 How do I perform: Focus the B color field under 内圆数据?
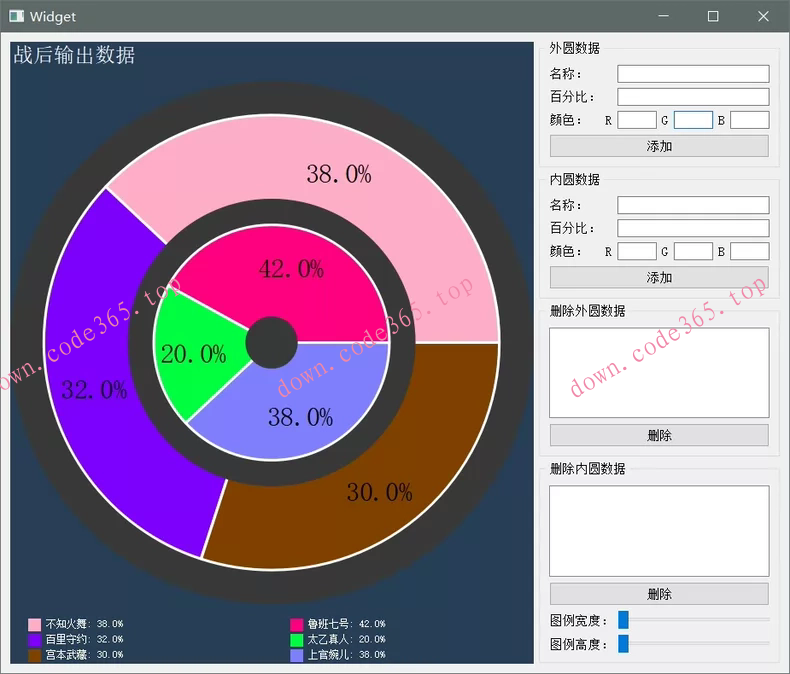(x=749, y=252)
